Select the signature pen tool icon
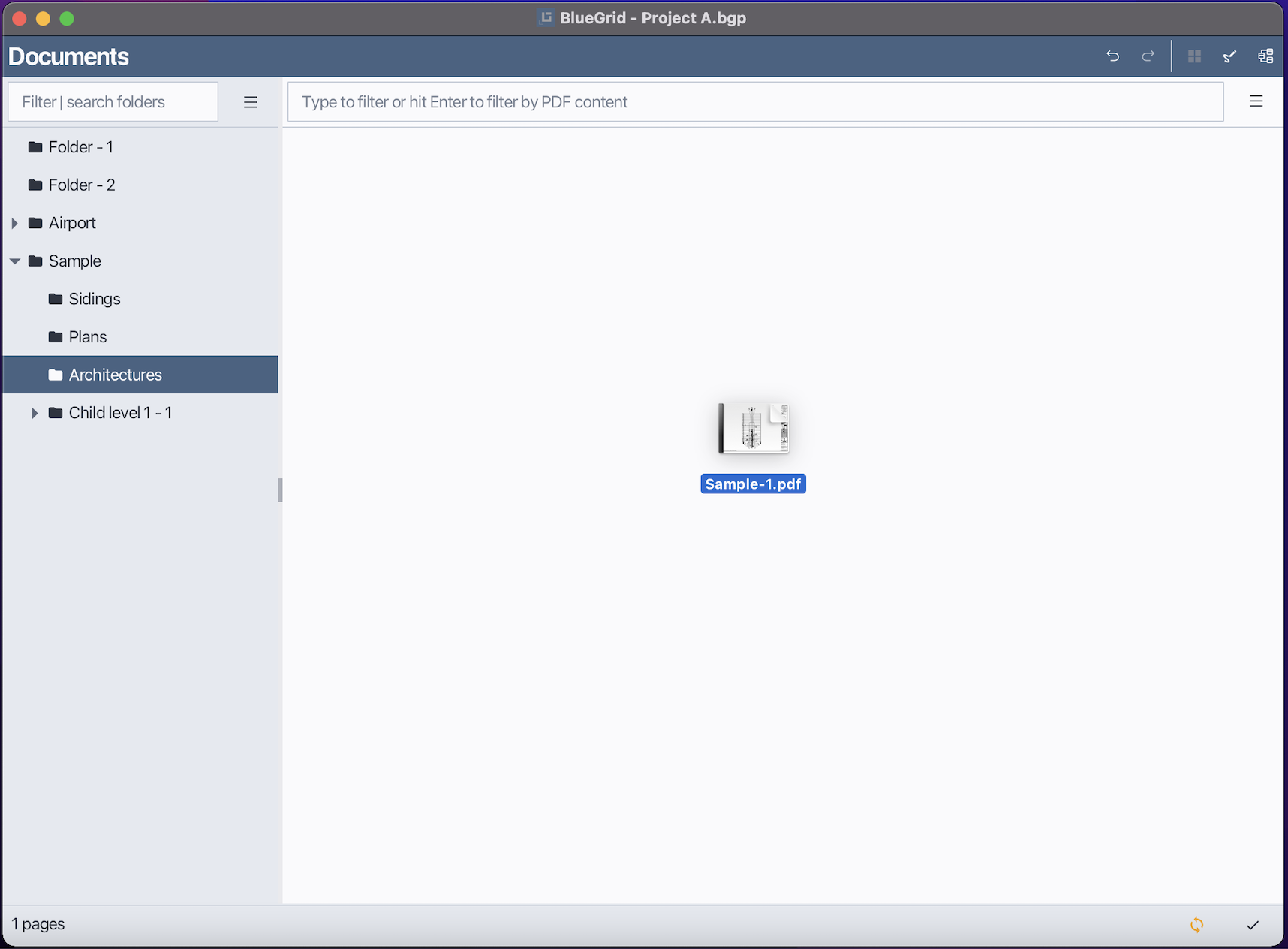Screen dimensions: 1288x949 point(1230,56)
